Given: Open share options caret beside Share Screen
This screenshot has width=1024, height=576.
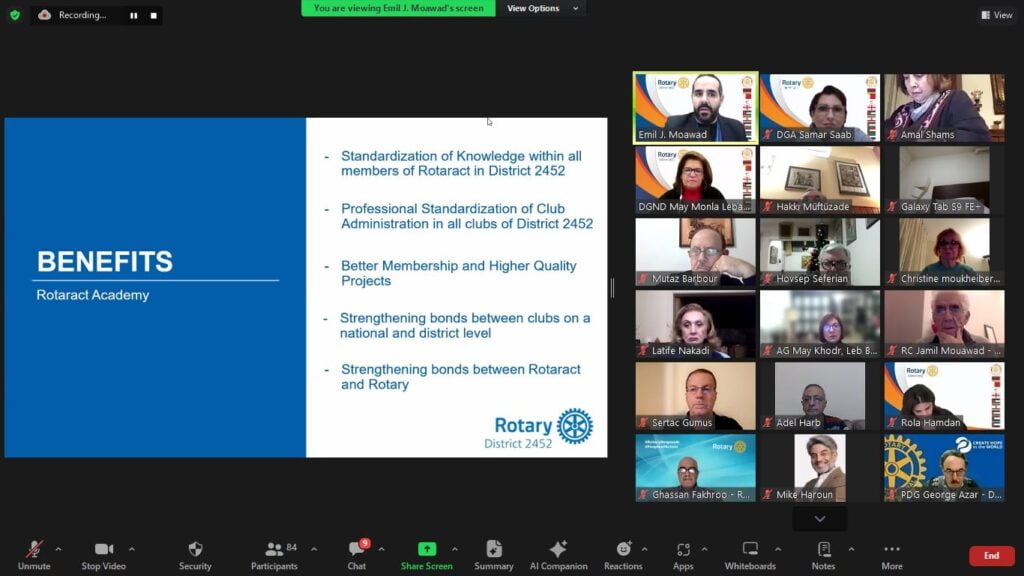Looking at the screenshot, I should (455, 549).
